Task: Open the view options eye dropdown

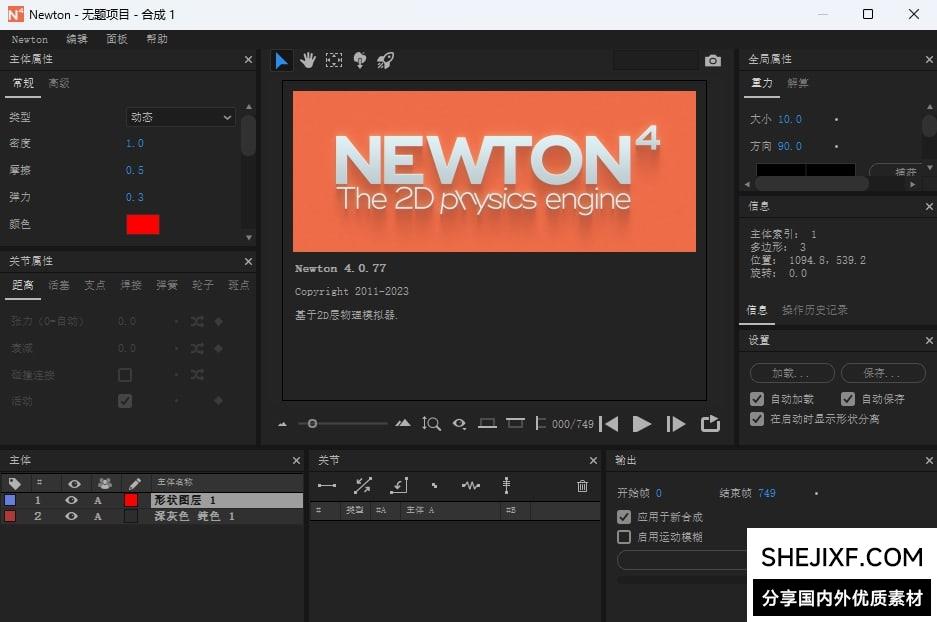Action: (459, 424)
